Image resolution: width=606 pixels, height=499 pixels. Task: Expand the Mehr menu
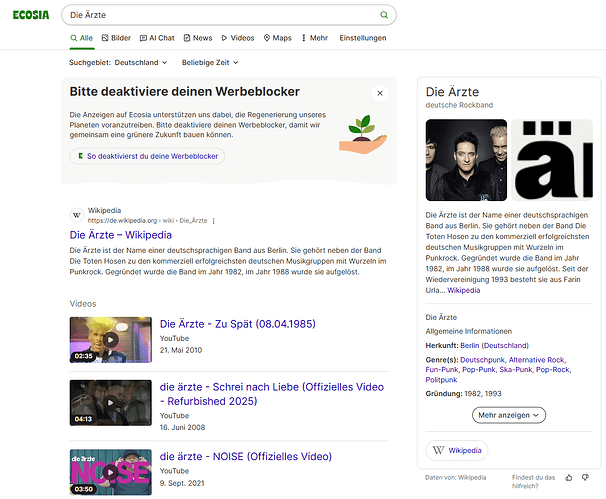[x=315, y=38]
